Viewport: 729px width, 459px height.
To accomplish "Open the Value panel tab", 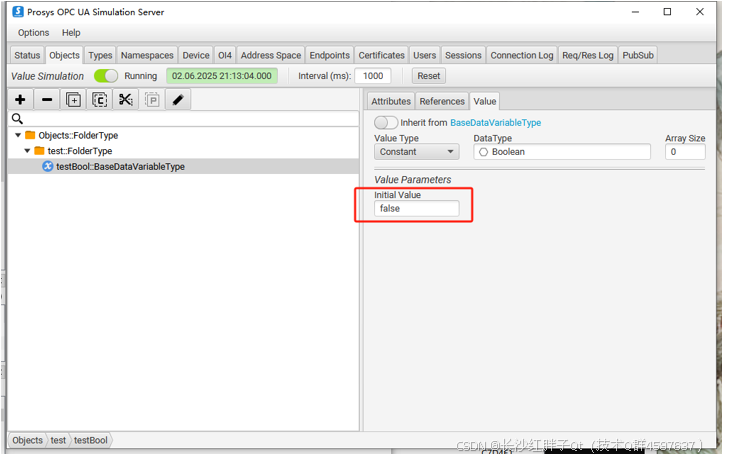I will pos(484,101).
